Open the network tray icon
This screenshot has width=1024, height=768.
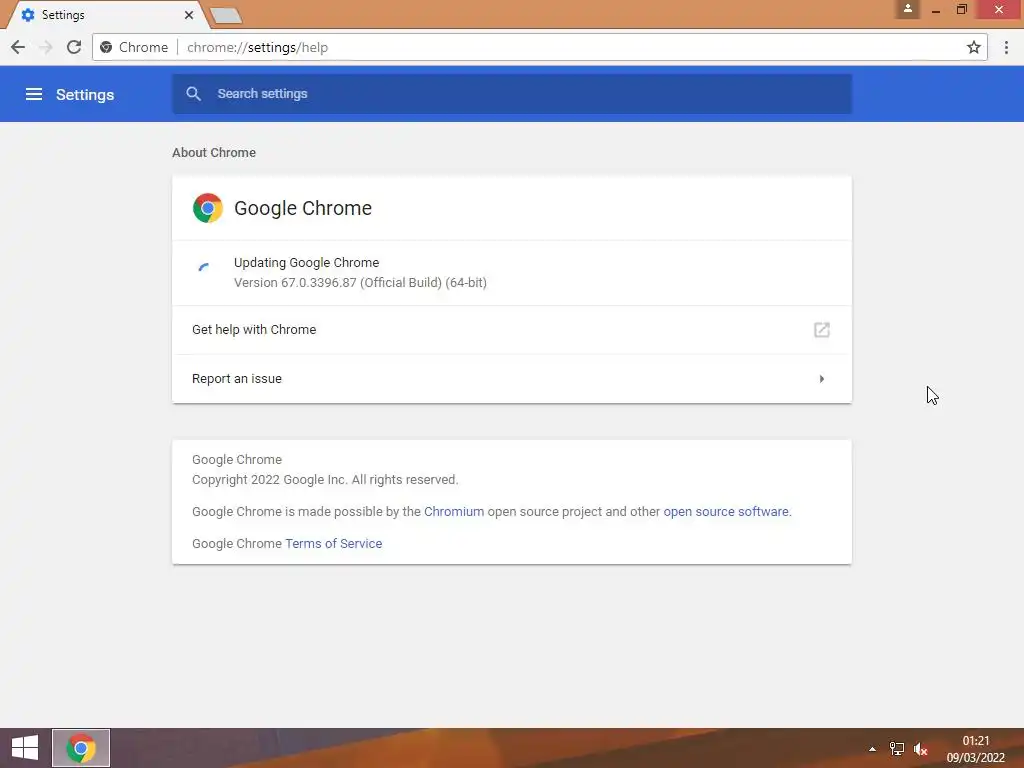(x=897, y=749)
